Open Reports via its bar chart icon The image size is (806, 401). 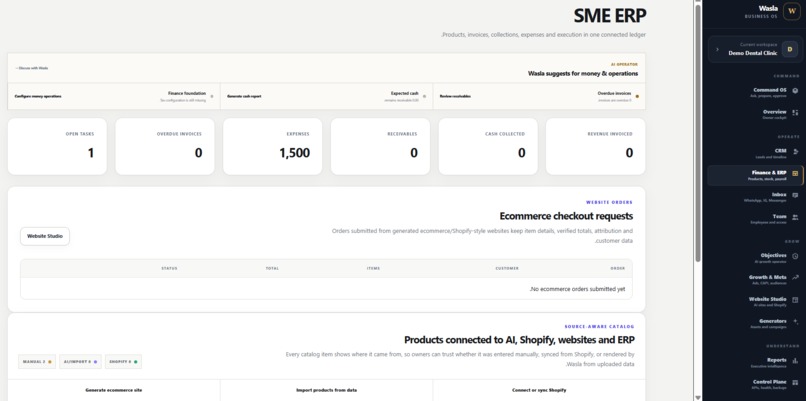click(795, 361)
